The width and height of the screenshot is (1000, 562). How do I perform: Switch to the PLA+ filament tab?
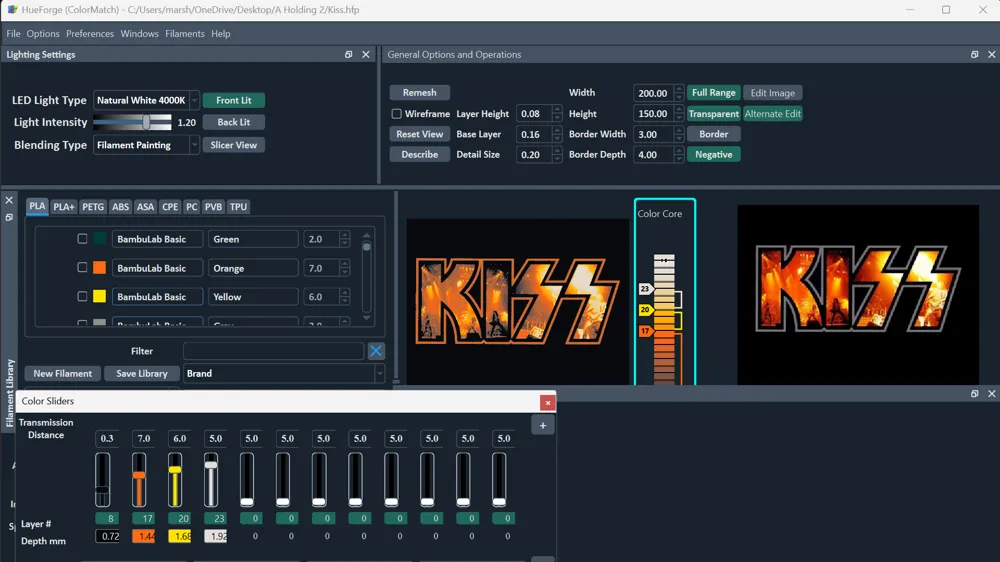pyautogui.click(x=64, y=207)
